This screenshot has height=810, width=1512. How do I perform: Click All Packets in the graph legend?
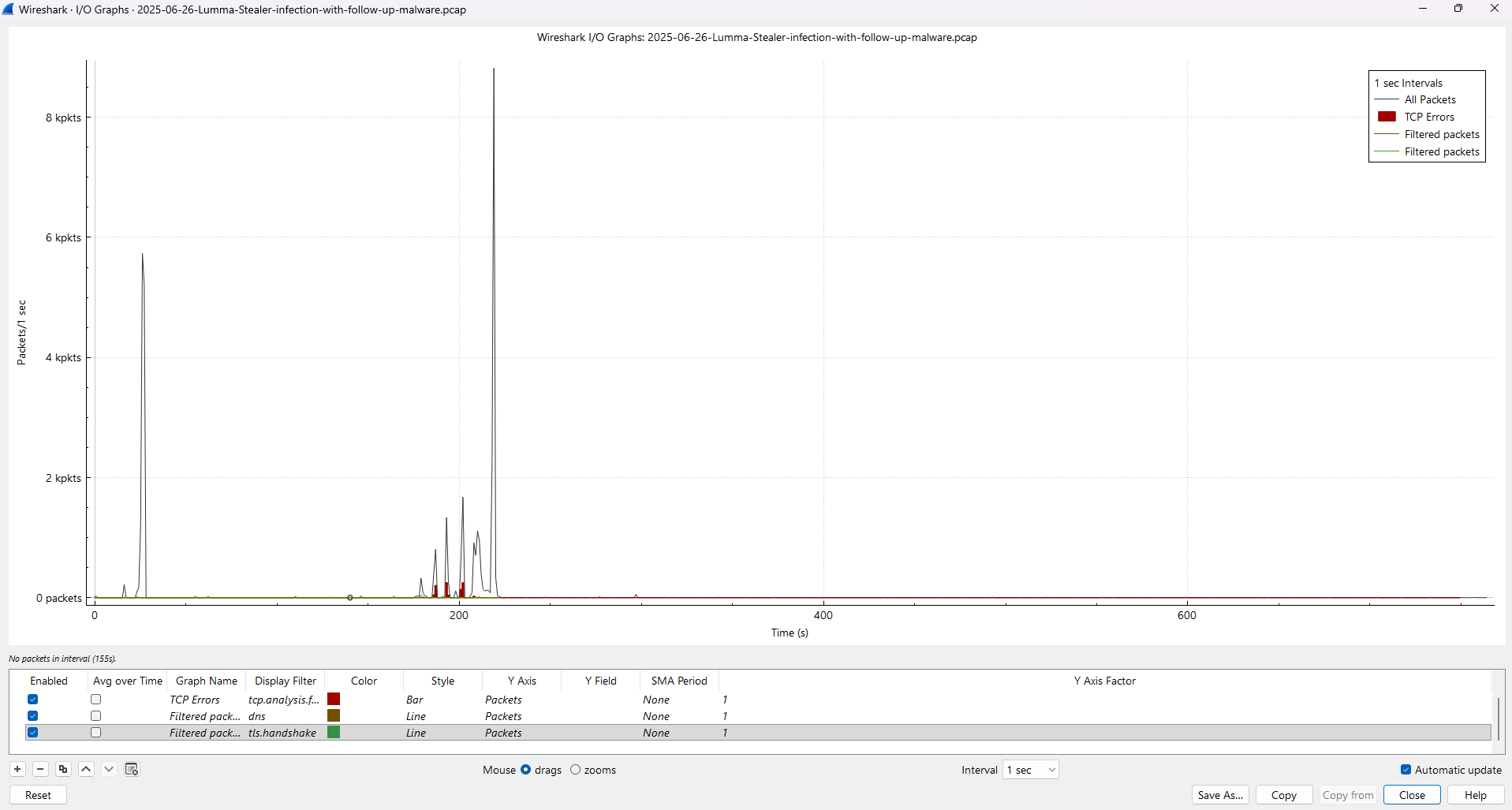click(1430, 99)
